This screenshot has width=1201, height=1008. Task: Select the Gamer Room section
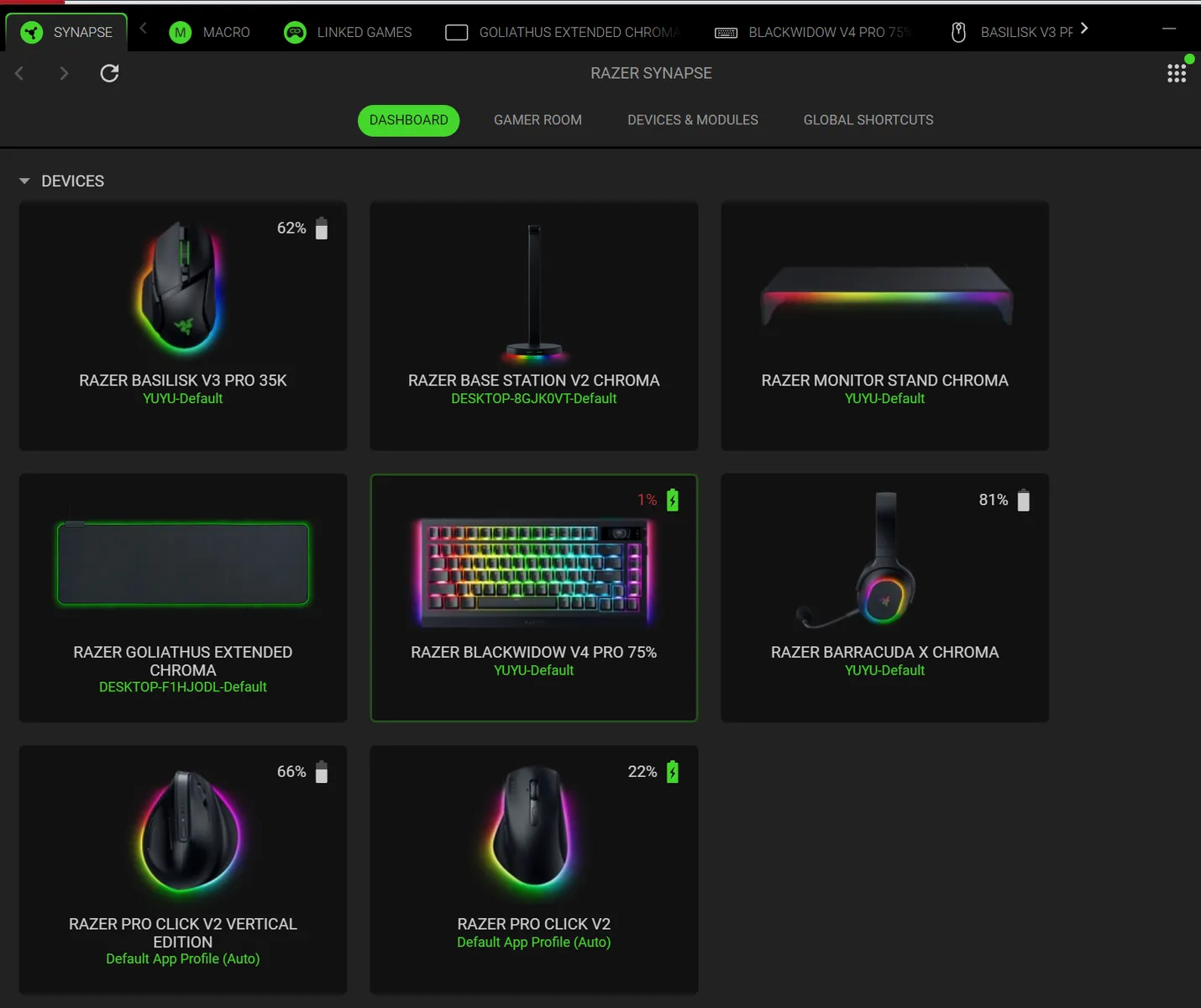pyautogui.click(x=538, y=120)
